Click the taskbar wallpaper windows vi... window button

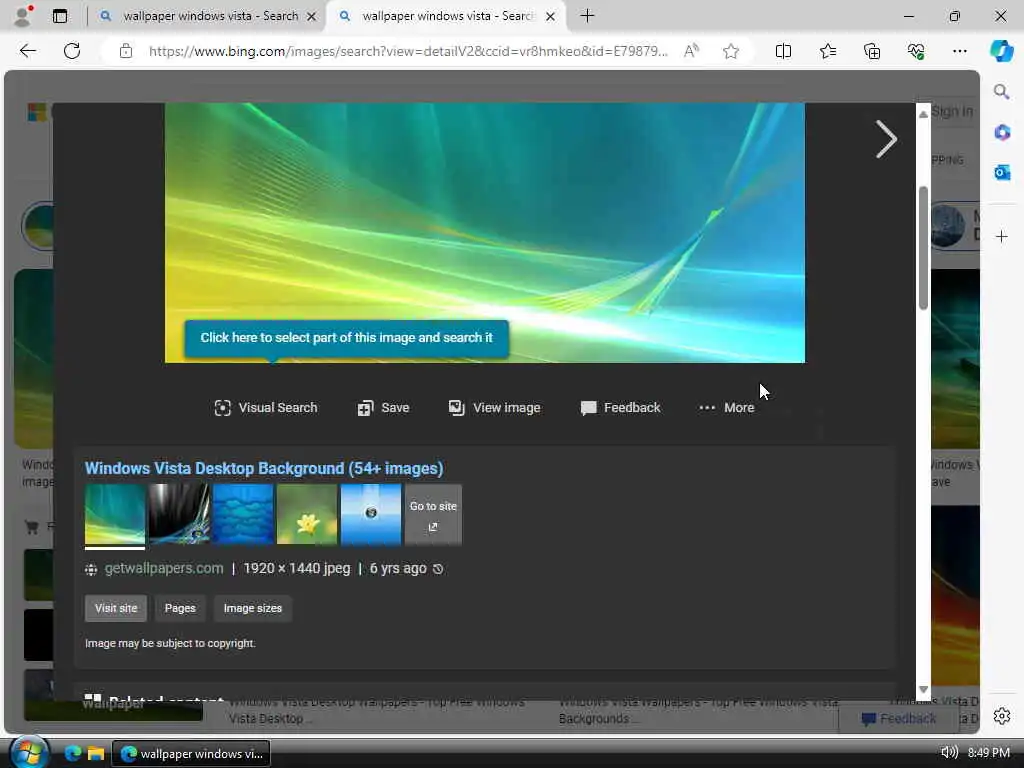191,753
